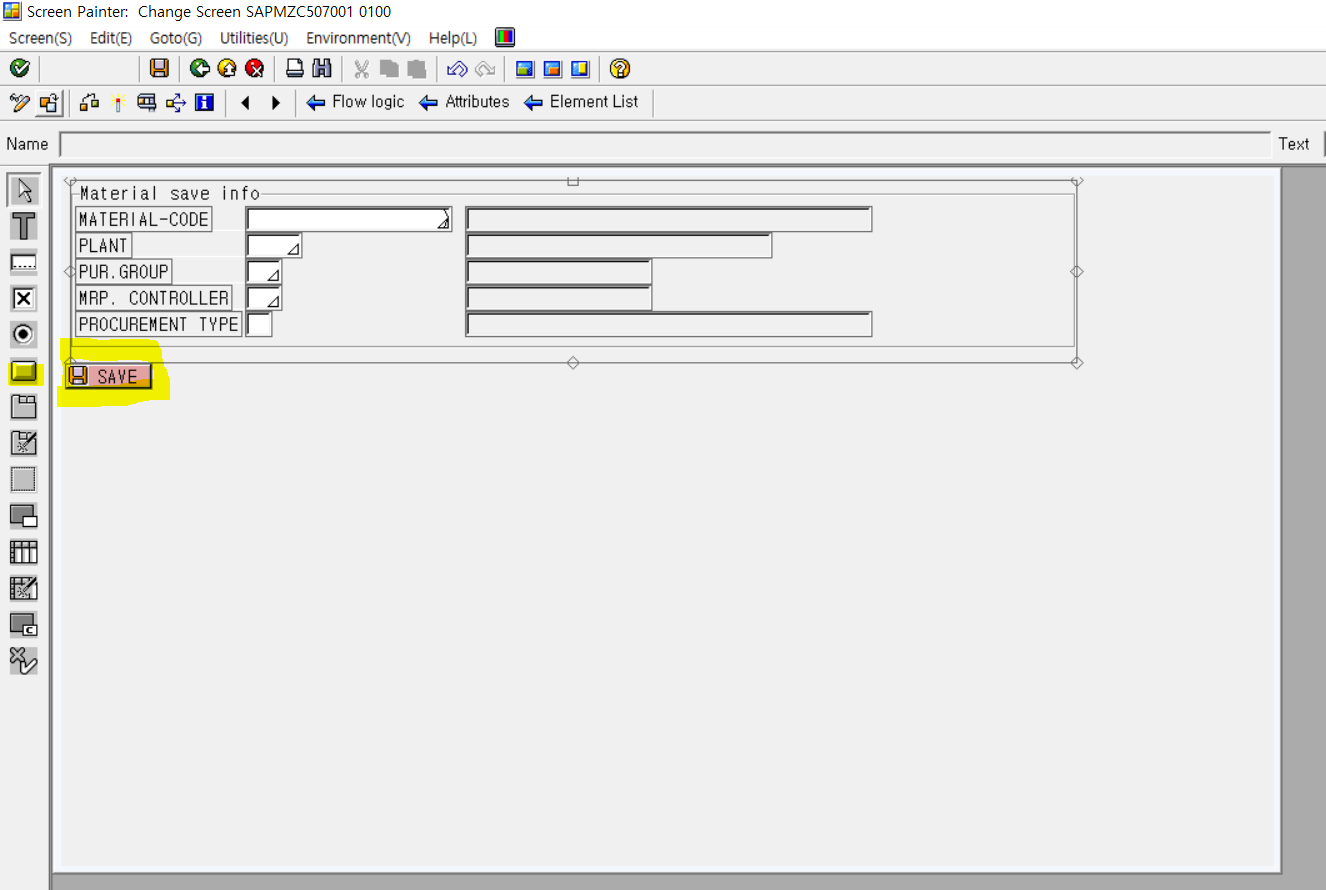The width and height of the screenshot is (1326, 890).
Task: Select the Custom control tool
Action: [24, 624]
